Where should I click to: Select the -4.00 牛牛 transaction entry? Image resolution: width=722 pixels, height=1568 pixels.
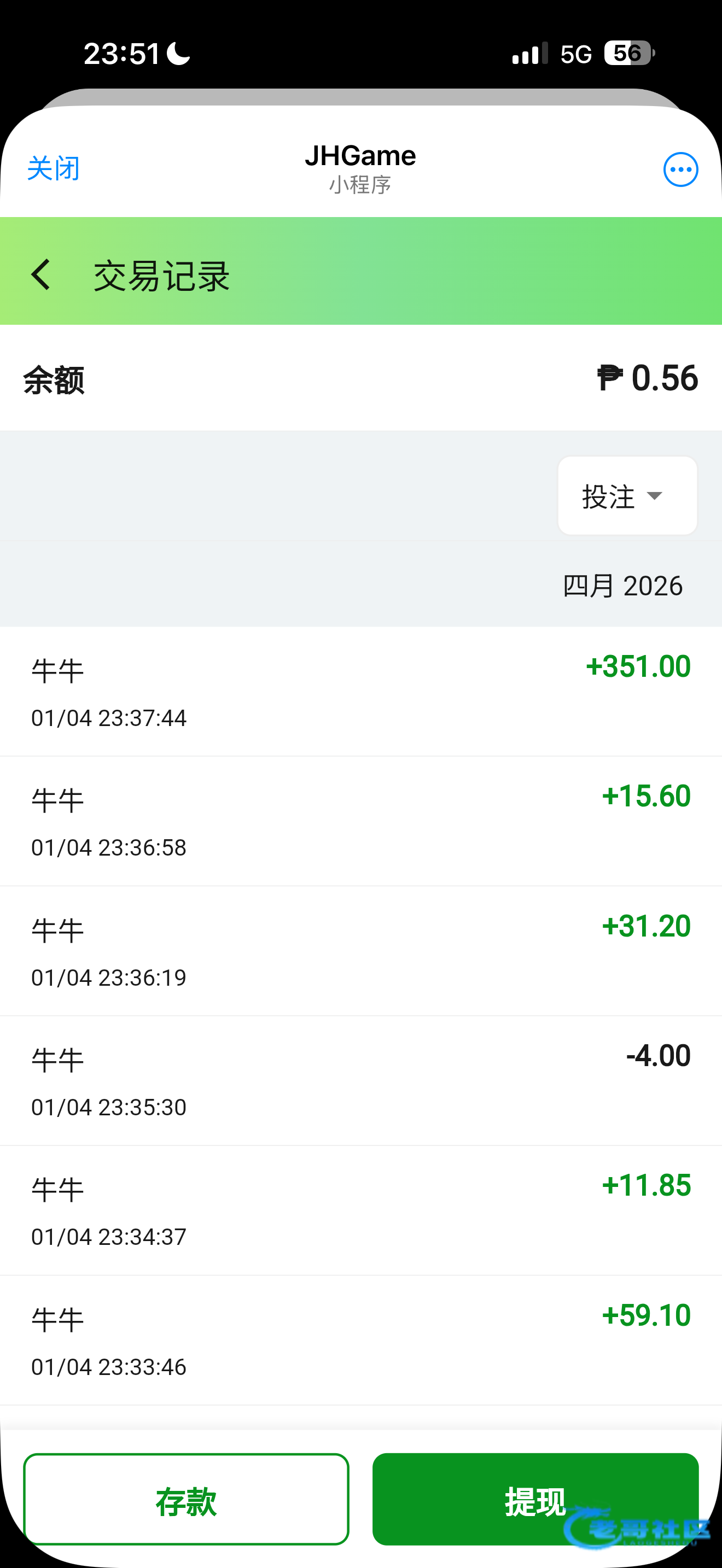tap(361, 1080)
